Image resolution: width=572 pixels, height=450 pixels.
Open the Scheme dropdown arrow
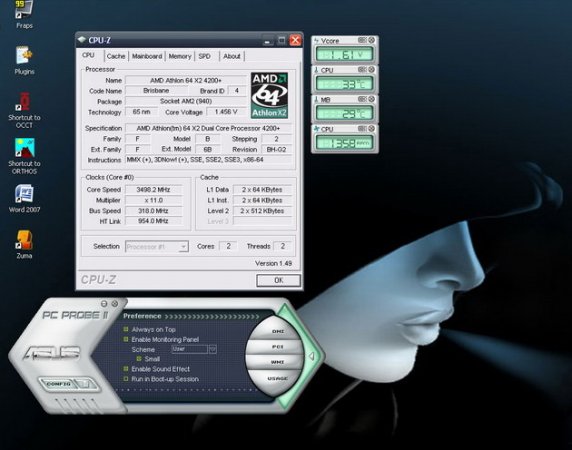point(213,349)
